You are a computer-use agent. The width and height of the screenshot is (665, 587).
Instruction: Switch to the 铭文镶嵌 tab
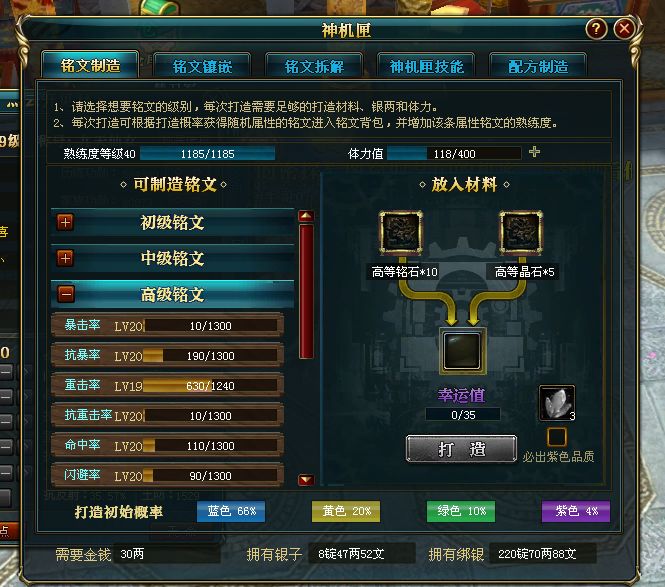(202, 66)
